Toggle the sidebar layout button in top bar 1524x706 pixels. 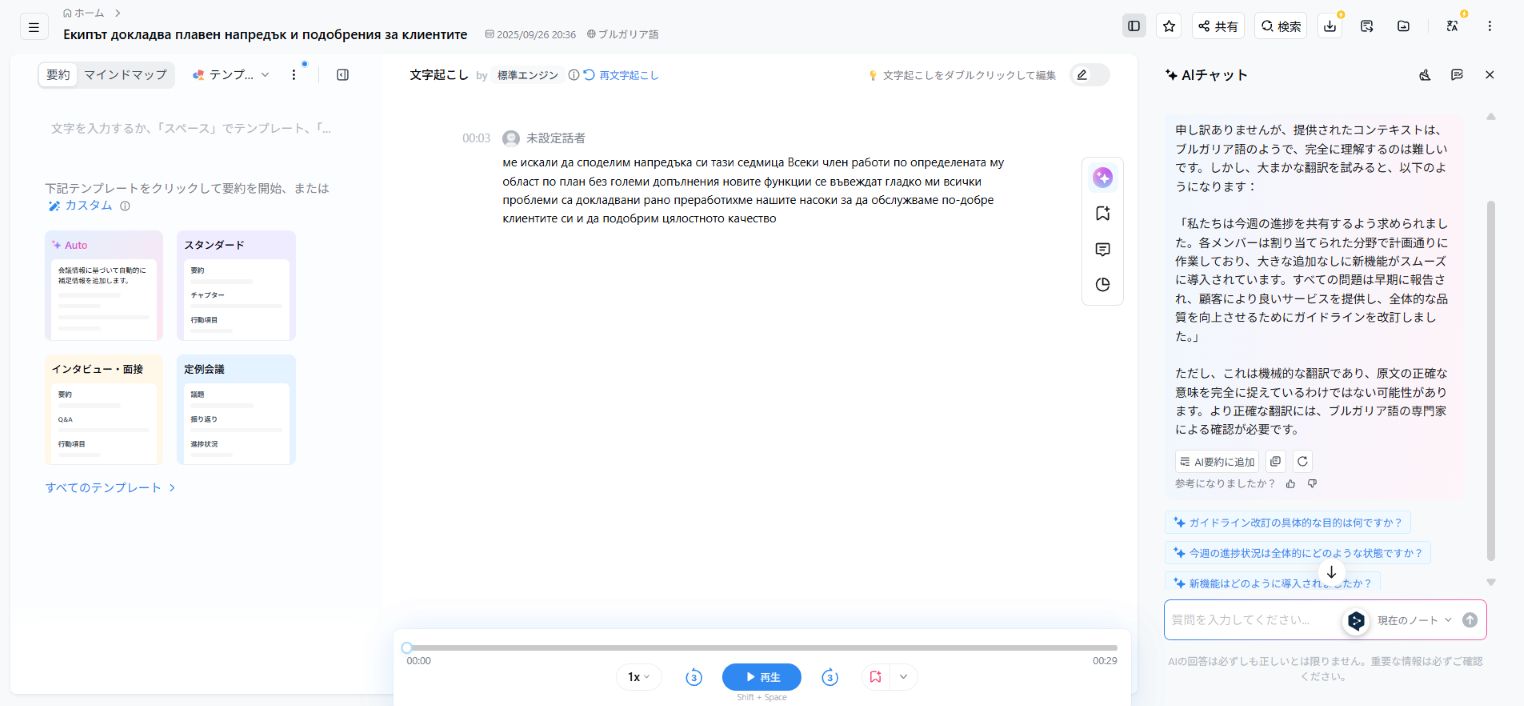pyautogui.click(x=1134, y=27)
